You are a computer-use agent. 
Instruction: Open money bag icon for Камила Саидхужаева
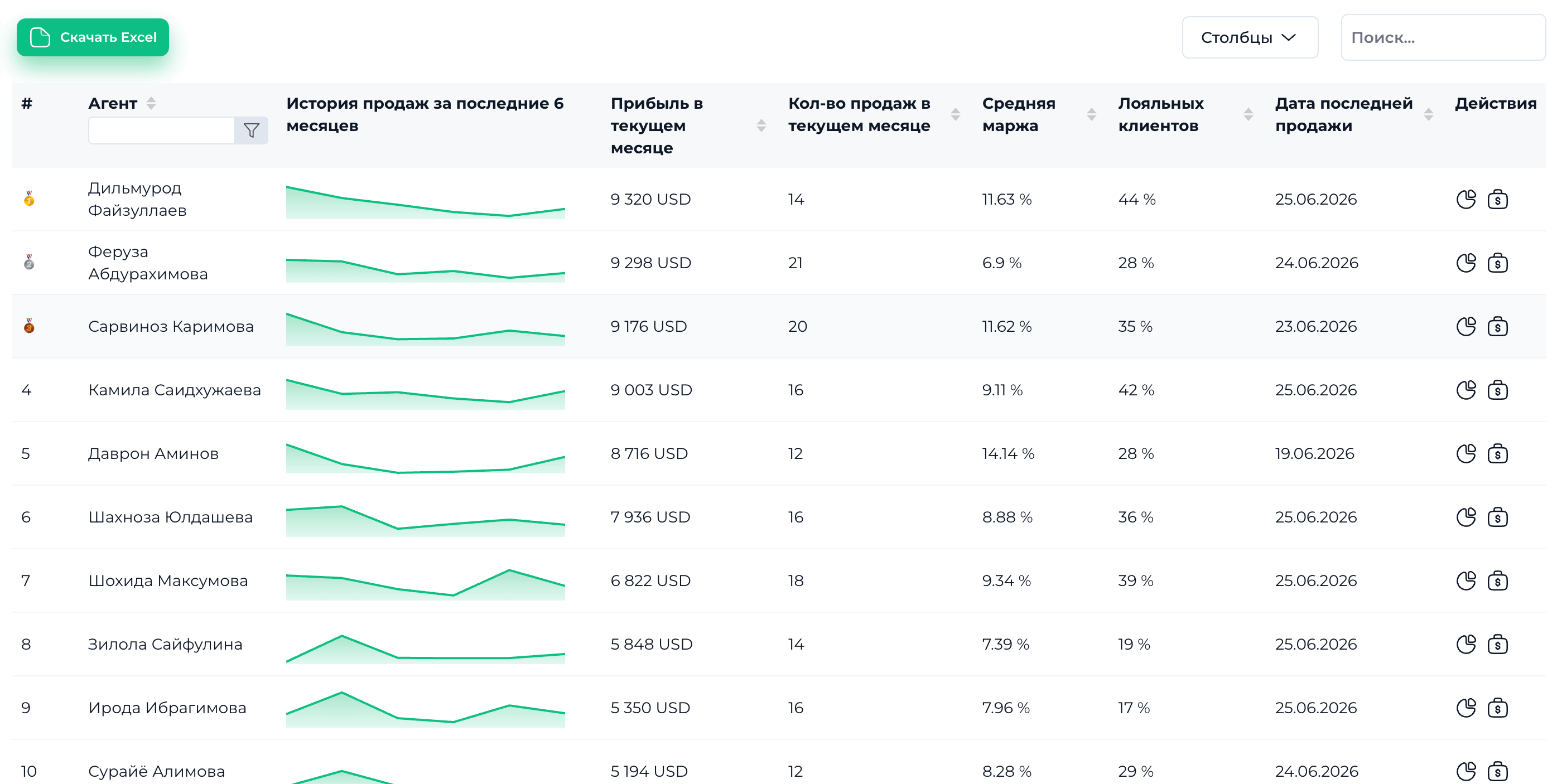pyautogui.click(x=1497, y=390)
